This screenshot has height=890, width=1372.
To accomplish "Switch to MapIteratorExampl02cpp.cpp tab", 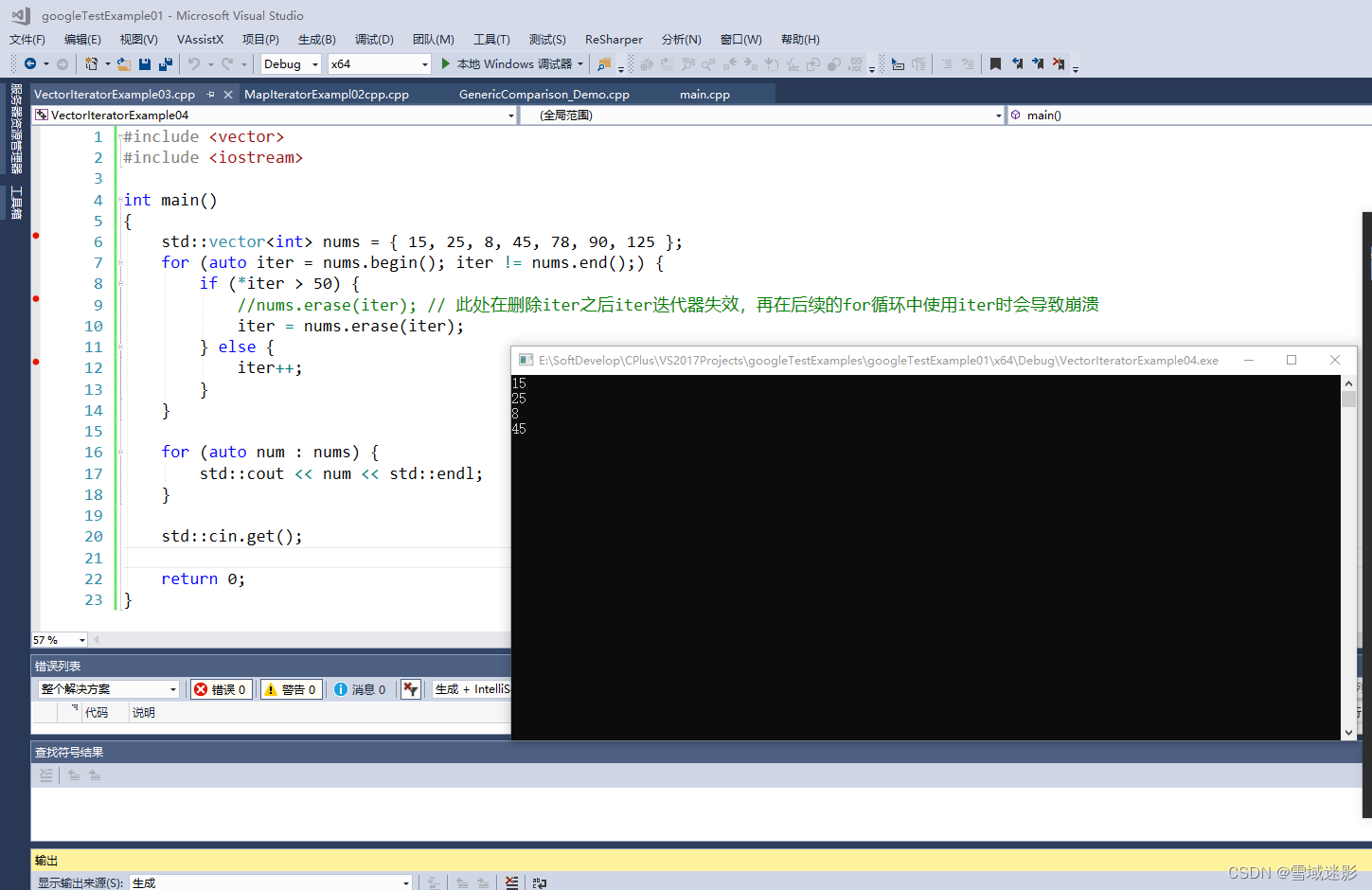I will (x=327, y=94).
